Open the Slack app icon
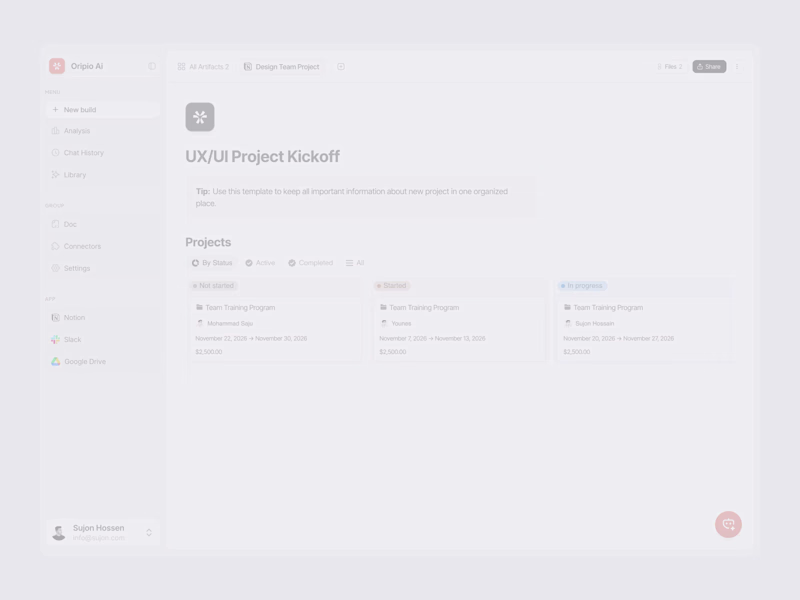The height and width of the screenshot is (600, 800). (x=55, y=339)
